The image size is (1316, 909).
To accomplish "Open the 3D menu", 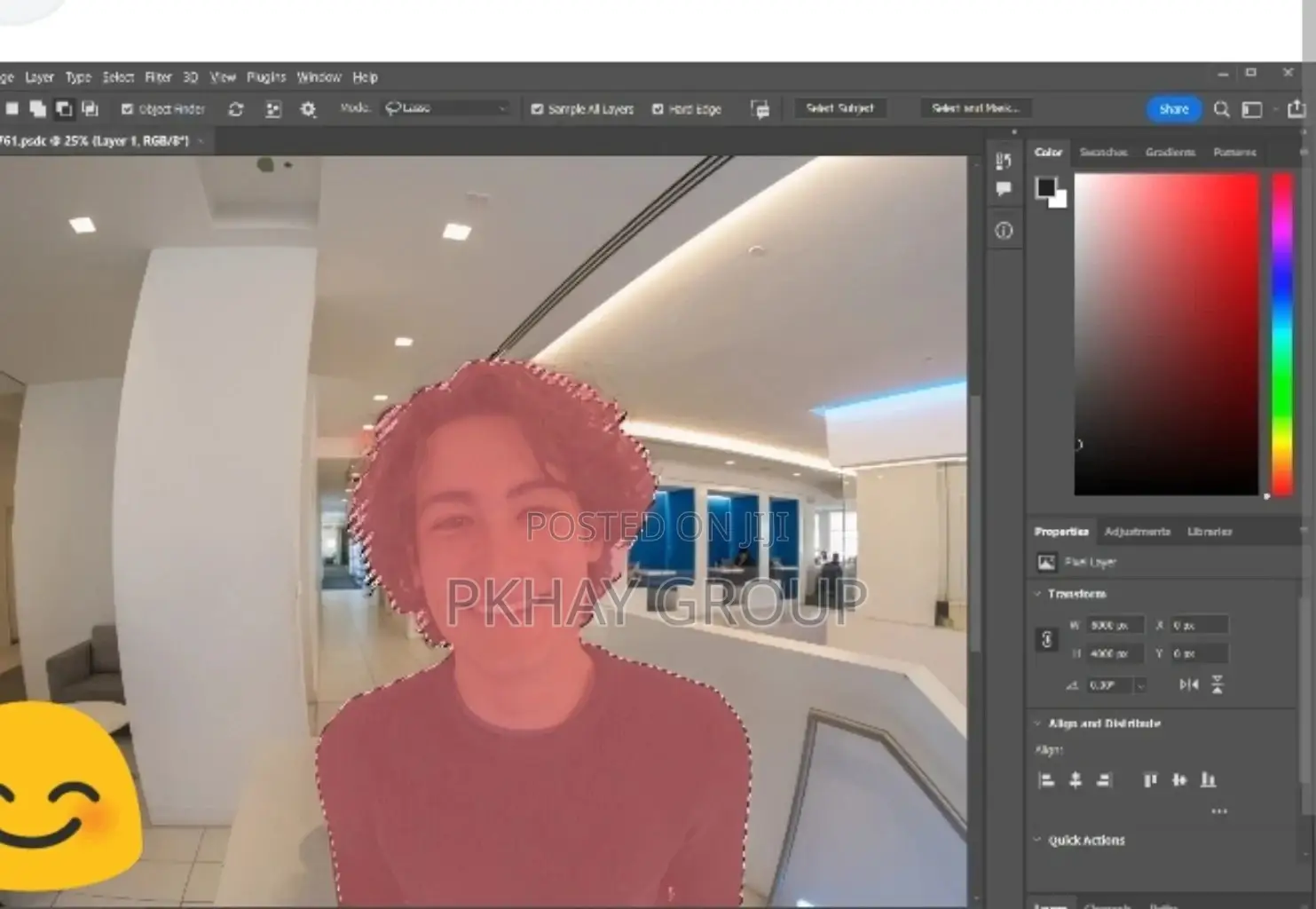I will pos(191,77).
